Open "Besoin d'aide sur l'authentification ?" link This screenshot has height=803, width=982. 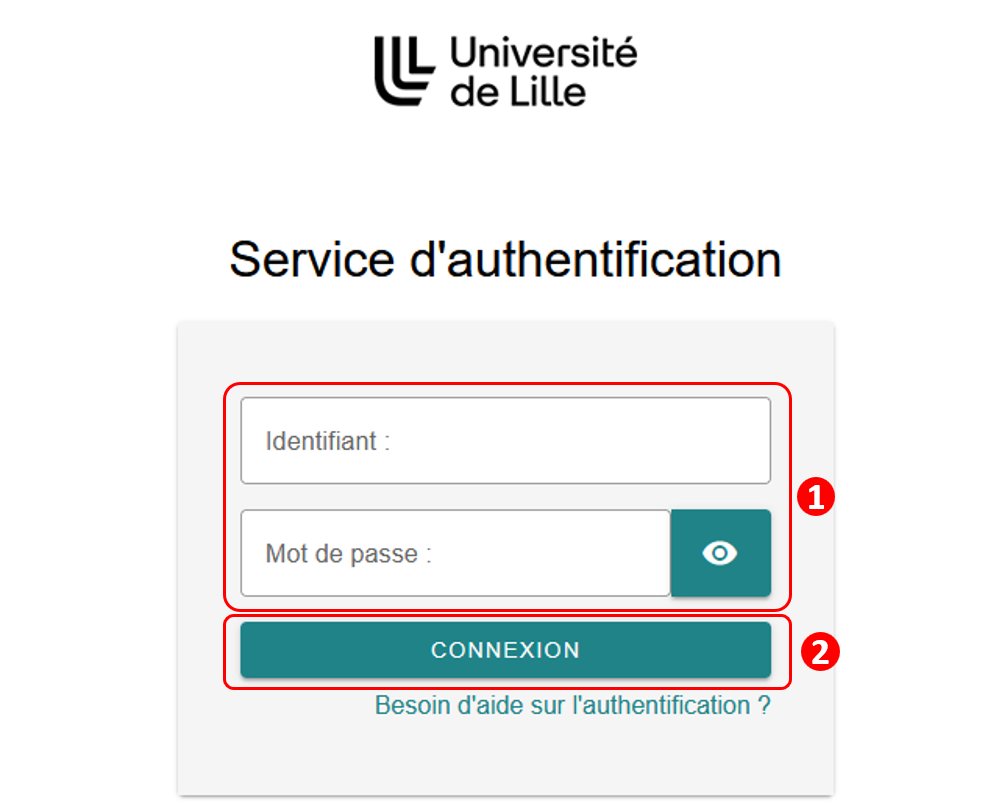572,705
